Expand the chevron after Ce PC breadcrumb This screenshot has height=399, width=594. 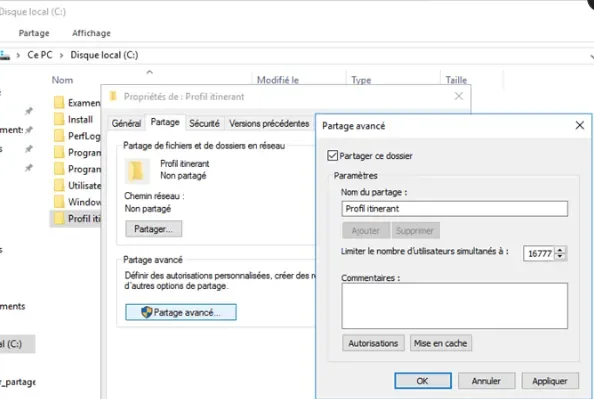(x=61, y=55)
